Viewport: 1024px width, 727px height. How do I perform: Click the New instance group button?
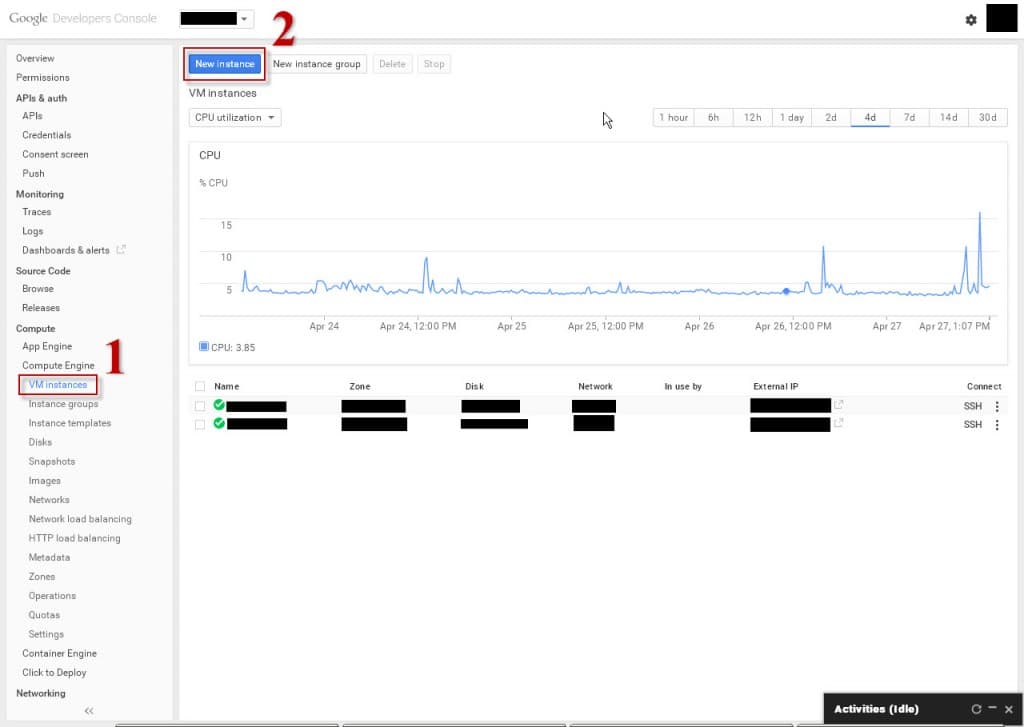(x=316, y=64)
